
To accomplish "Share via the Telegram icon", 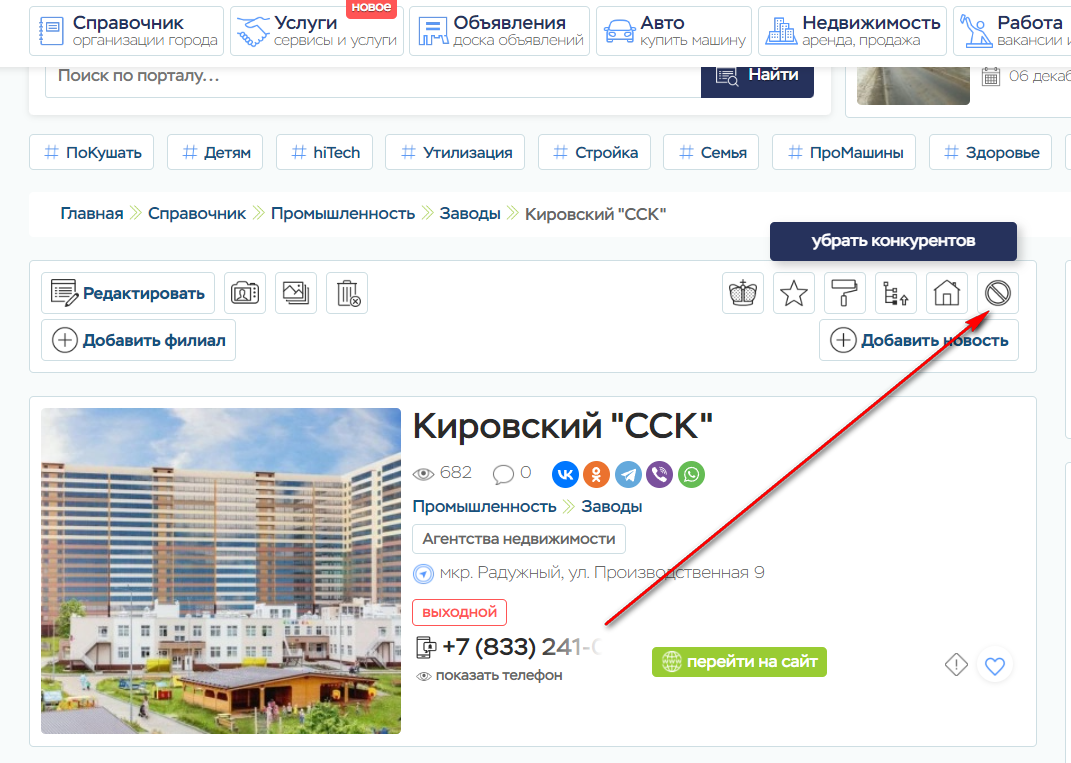I will click(x=628, y=474).
